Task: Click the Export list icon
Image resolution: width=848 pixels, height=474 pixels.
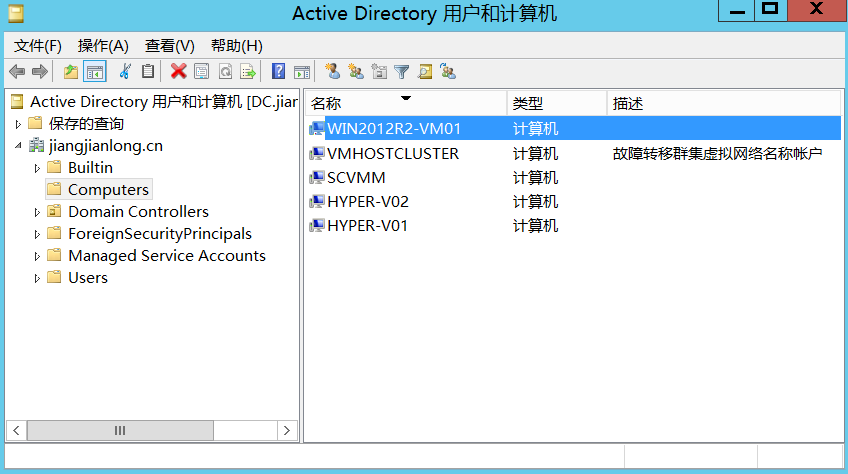Action: click(x=248, y=71)
